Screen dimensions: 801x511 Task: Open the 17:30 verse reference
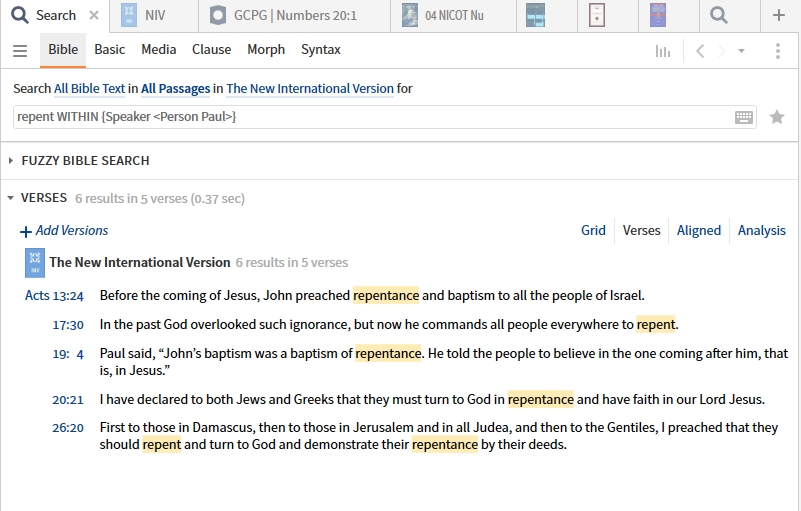point(68,324)
